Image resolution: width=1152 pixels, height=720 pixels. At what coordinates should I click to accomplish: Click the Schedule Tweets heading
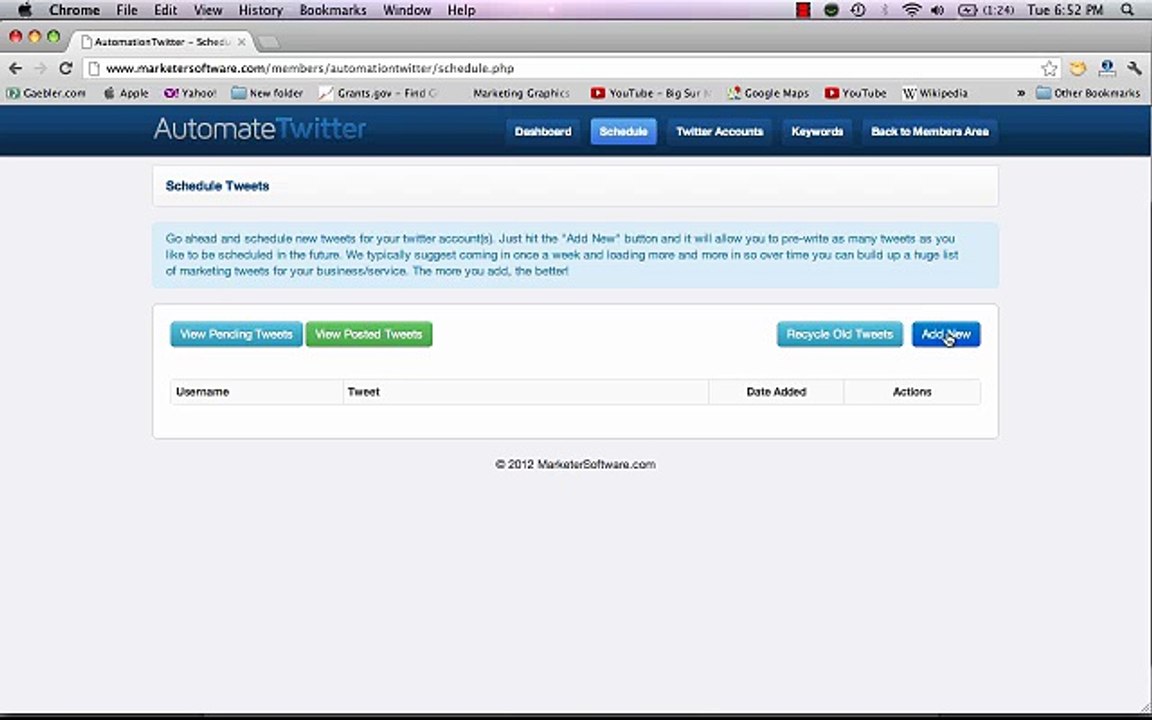pyautogui.click(x=217, y=186)
